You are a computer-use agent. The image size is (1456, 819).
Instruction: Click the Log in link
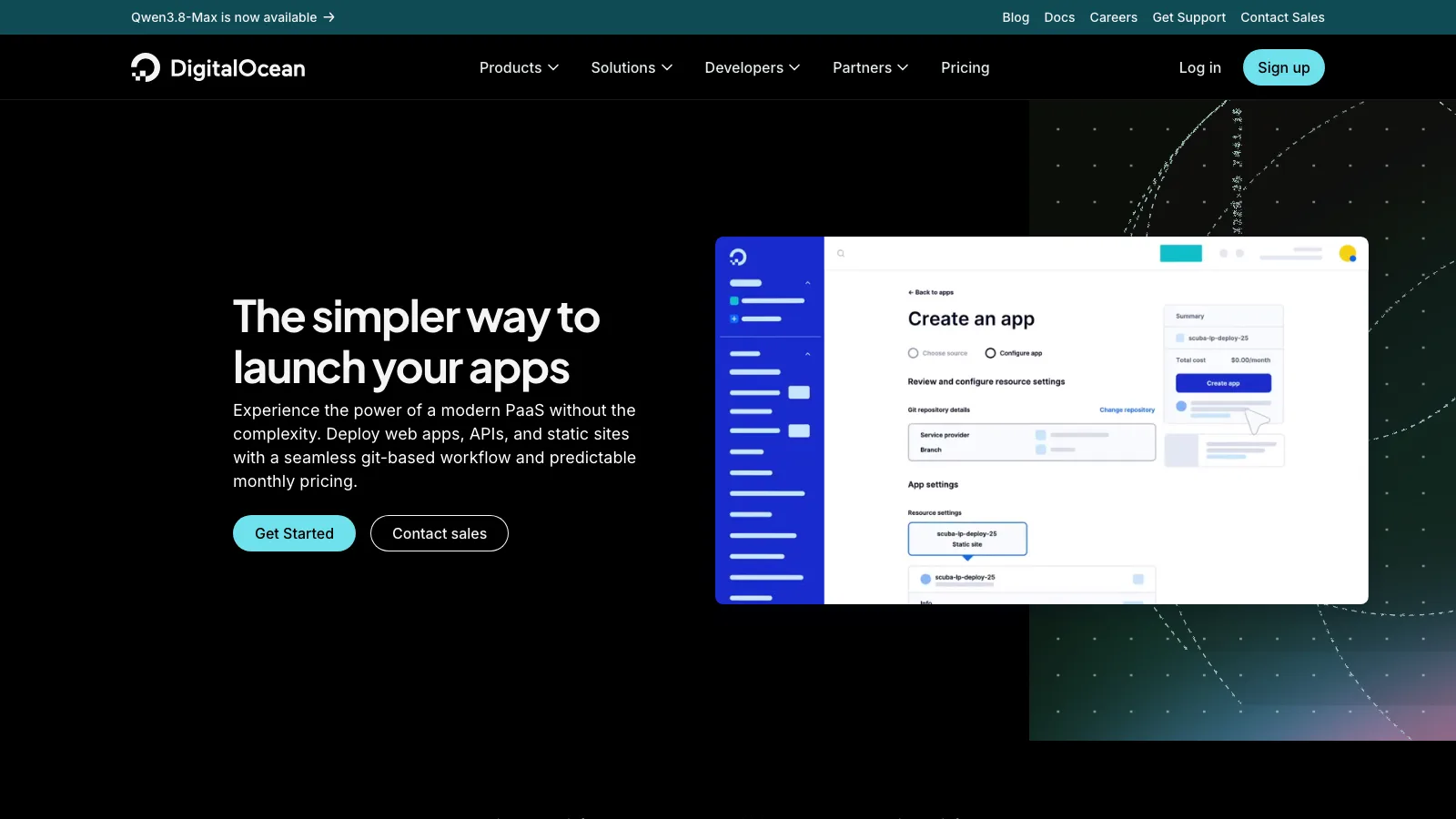click(x=1200, y=67)
